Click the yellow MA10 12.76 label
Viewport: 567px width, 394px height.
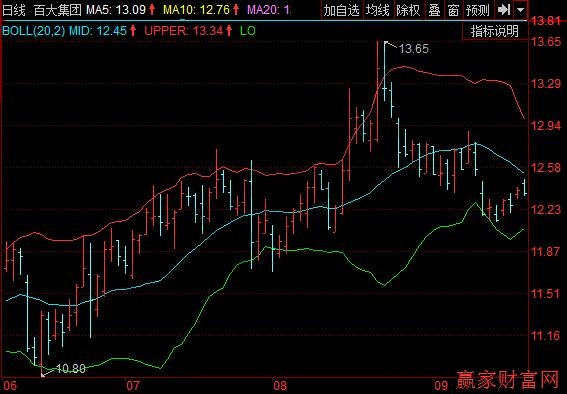coord(201,10)
